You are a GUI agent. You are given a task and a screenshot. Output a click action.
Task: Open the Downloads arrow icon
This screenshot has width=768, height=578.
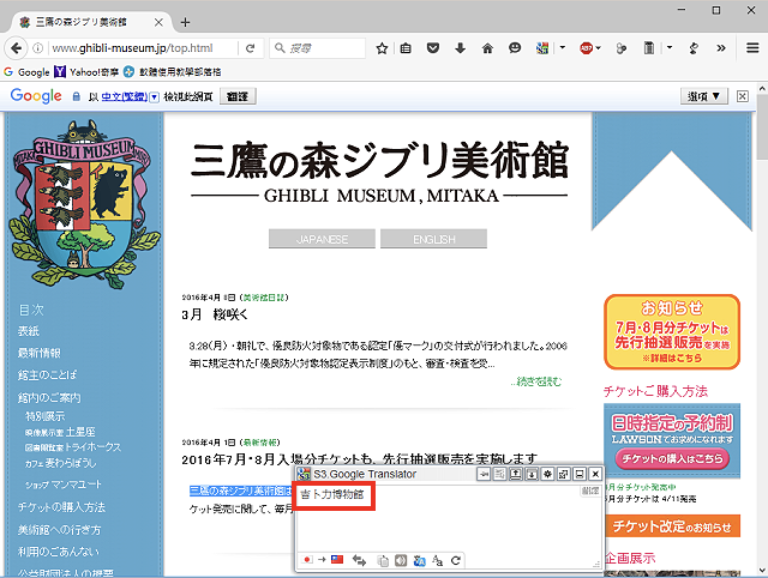(460, 48)
